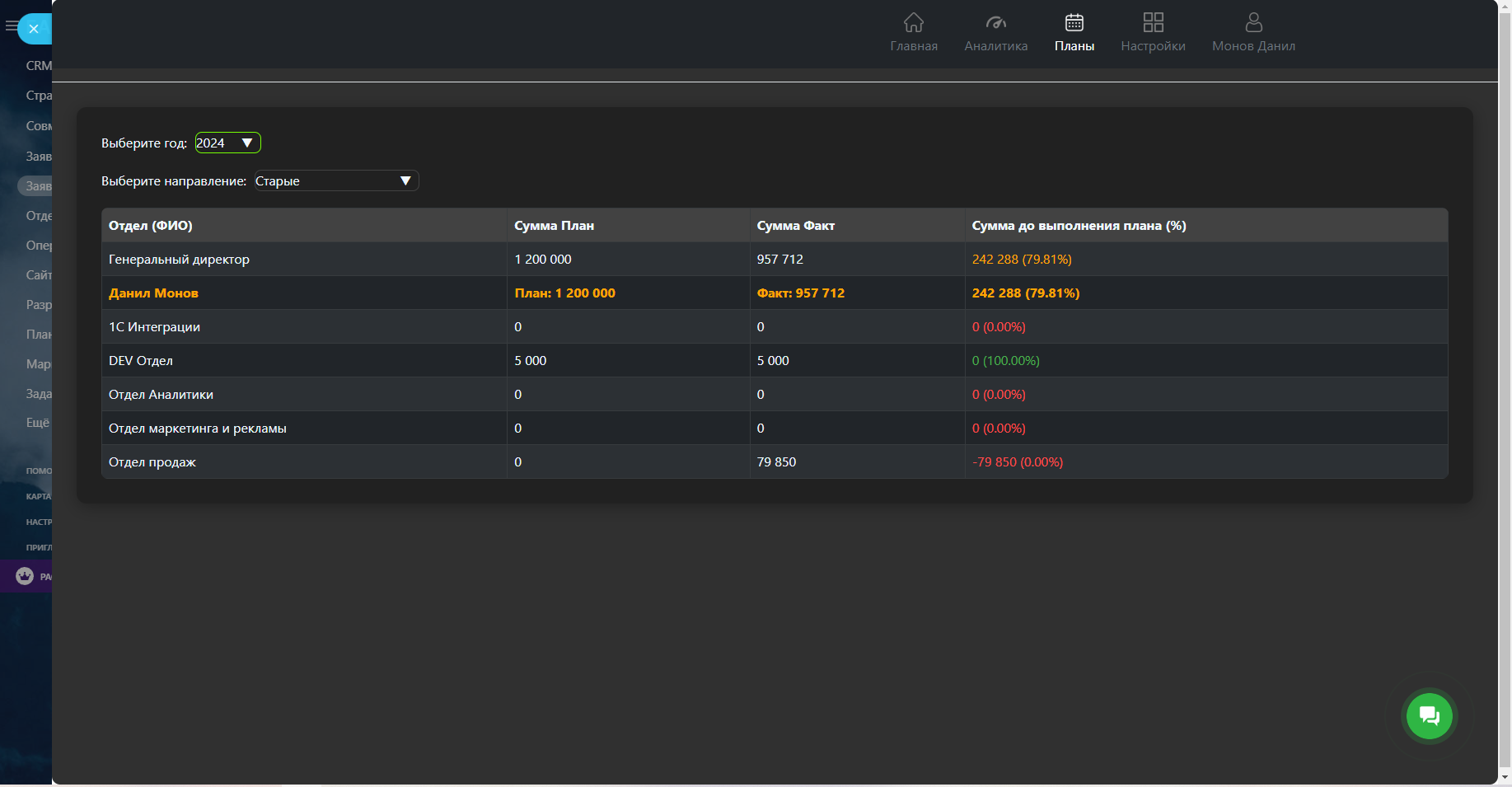The height and width of the screenshot is (787, 1512).
Task: Open Аналитика via the speedometer icon
Action: coord(995,22)
